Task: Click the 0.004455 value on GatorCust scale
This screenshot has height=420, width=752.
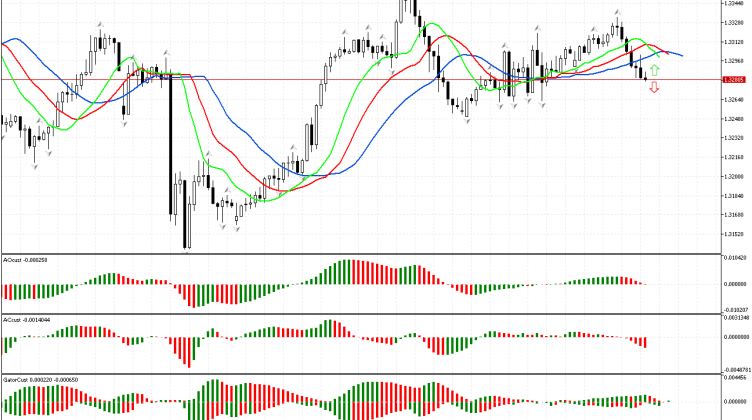Action: click(735, 380)
